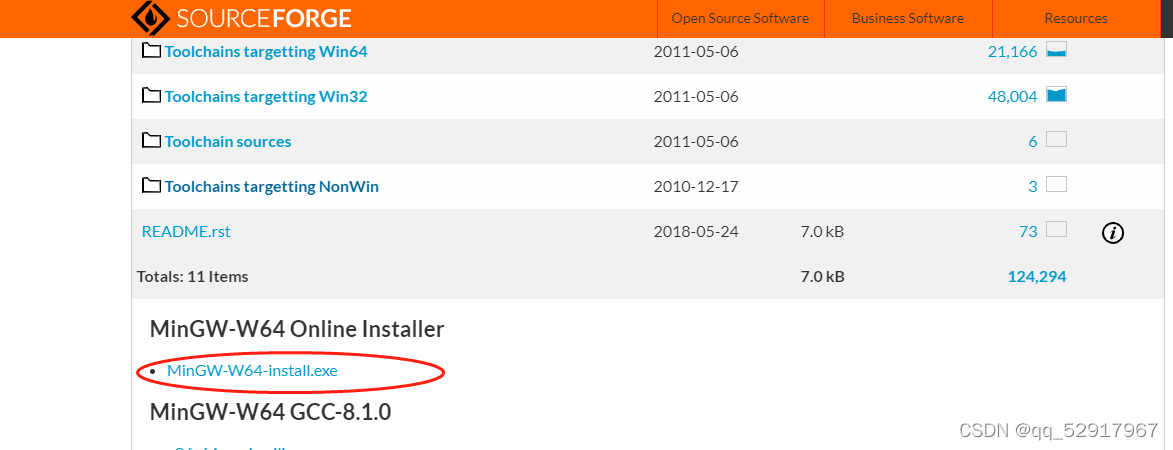This screenshot has width=1173, height=450.
Task: Click folder icon next to Toolchain sources
Action: [x=152, y=141]
